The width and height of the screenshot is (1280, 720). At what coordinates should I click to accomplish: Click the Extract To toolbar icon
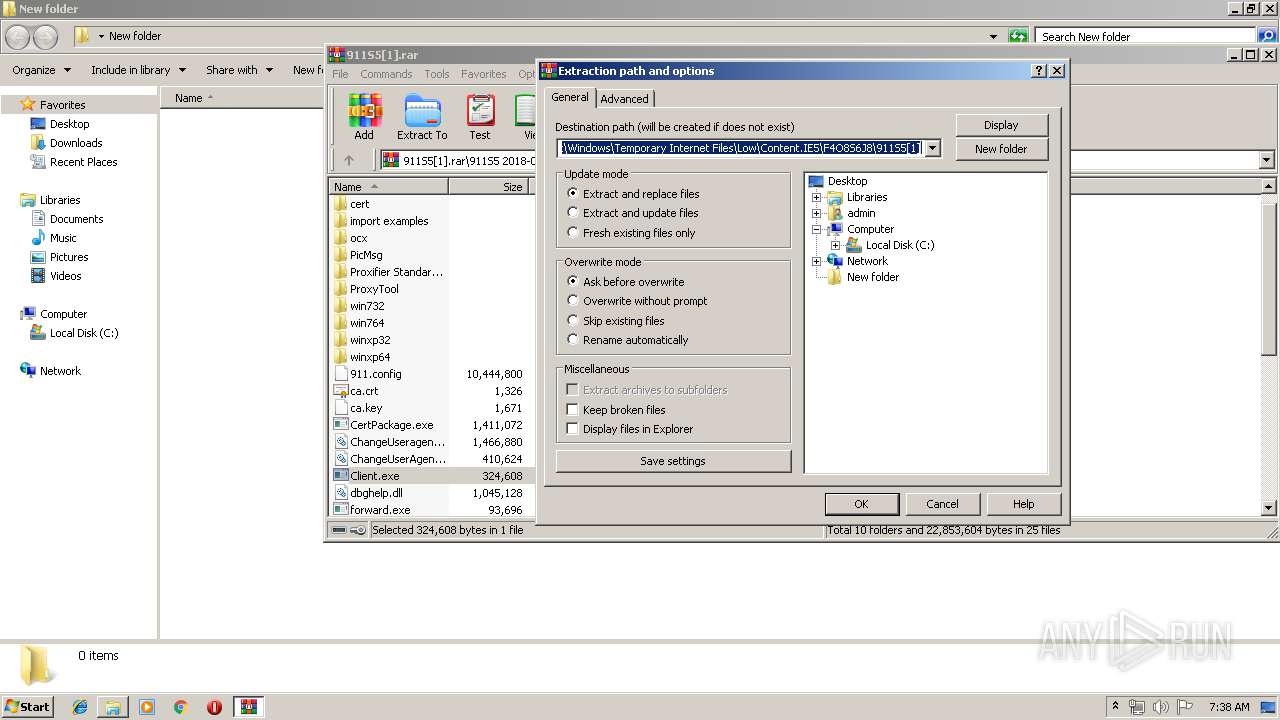pyautogui.click(x=422, y=117)
